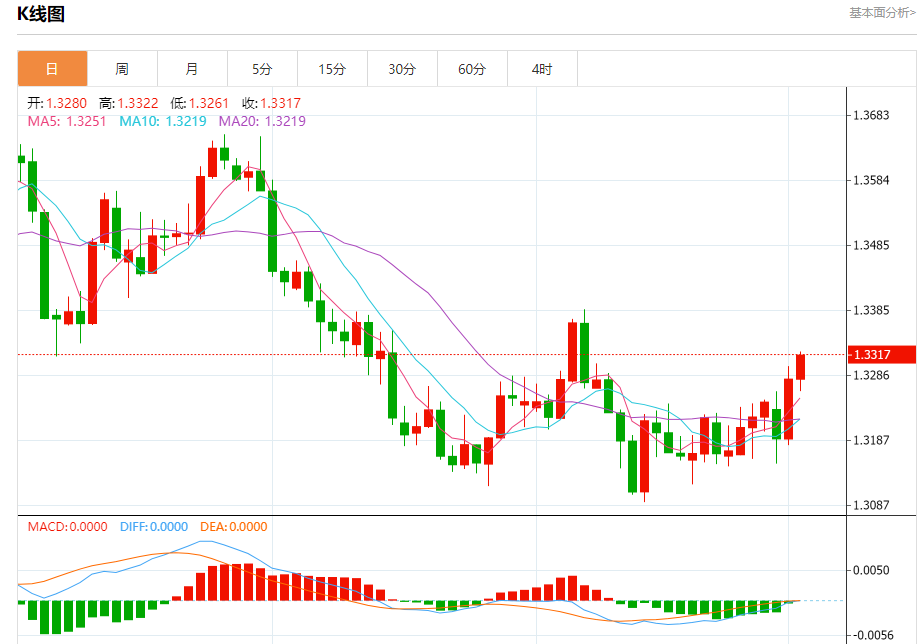Click the DEA:0.0000 label
The image size is (924, 644).
233,527
